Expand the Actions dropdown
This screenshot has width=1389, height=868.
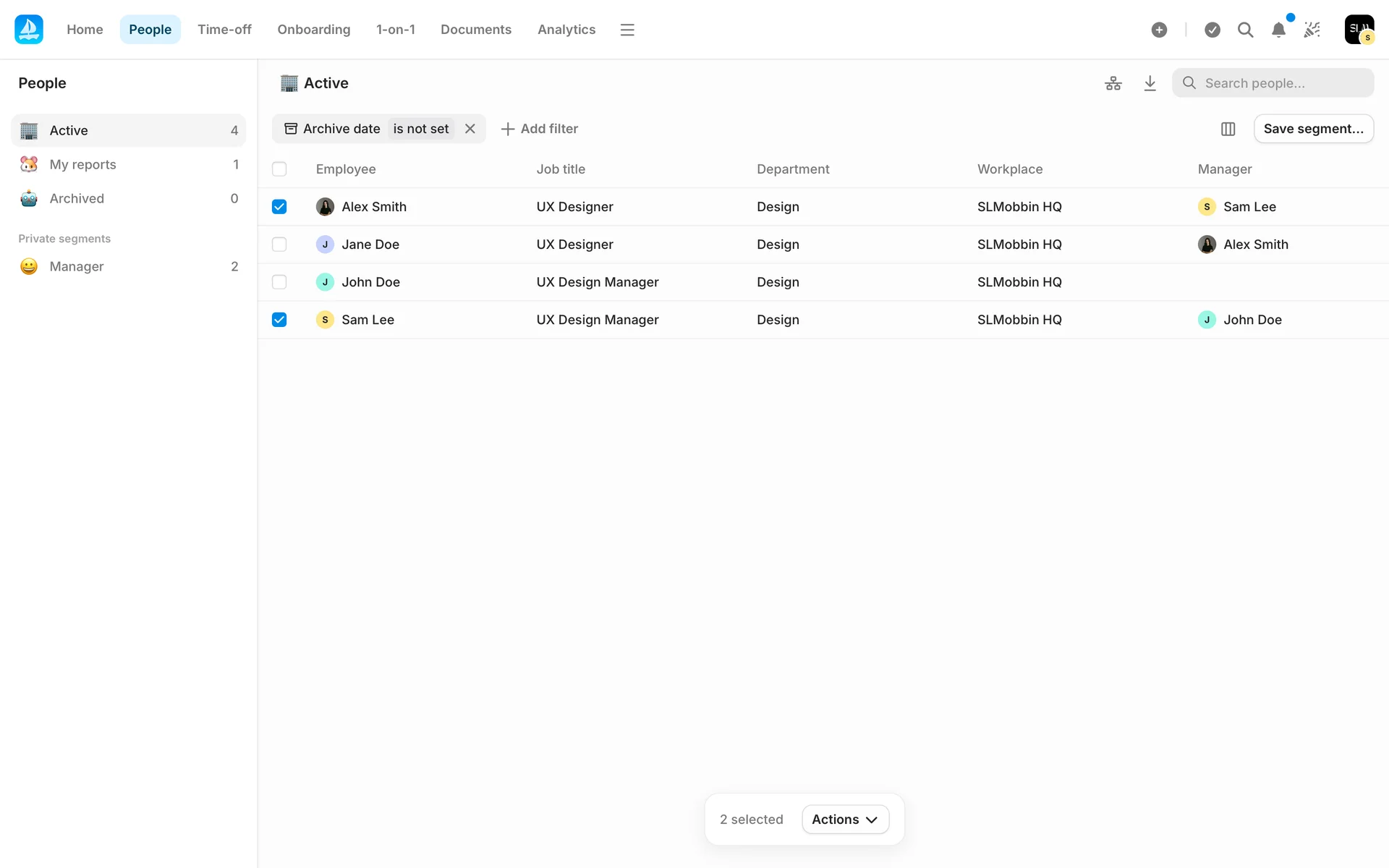845,820
